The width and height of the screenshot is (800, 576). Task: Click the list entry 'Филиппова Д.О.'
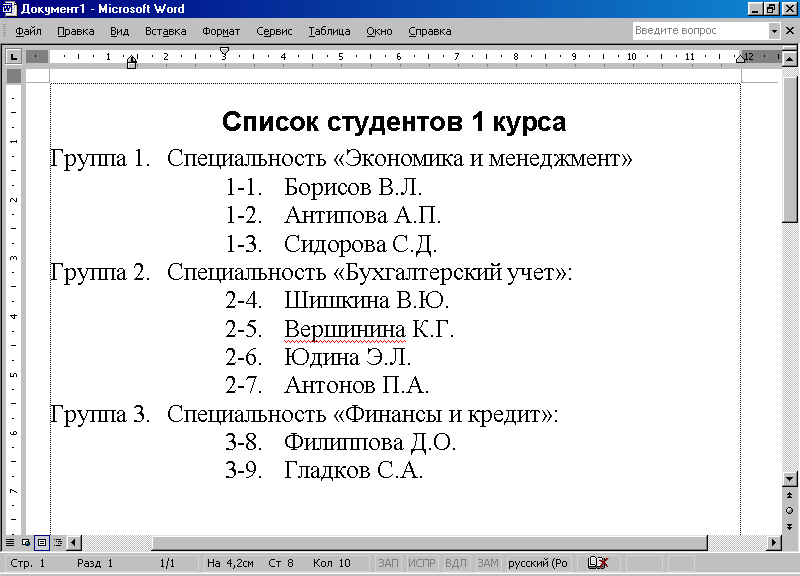click(x=370, y=442)
